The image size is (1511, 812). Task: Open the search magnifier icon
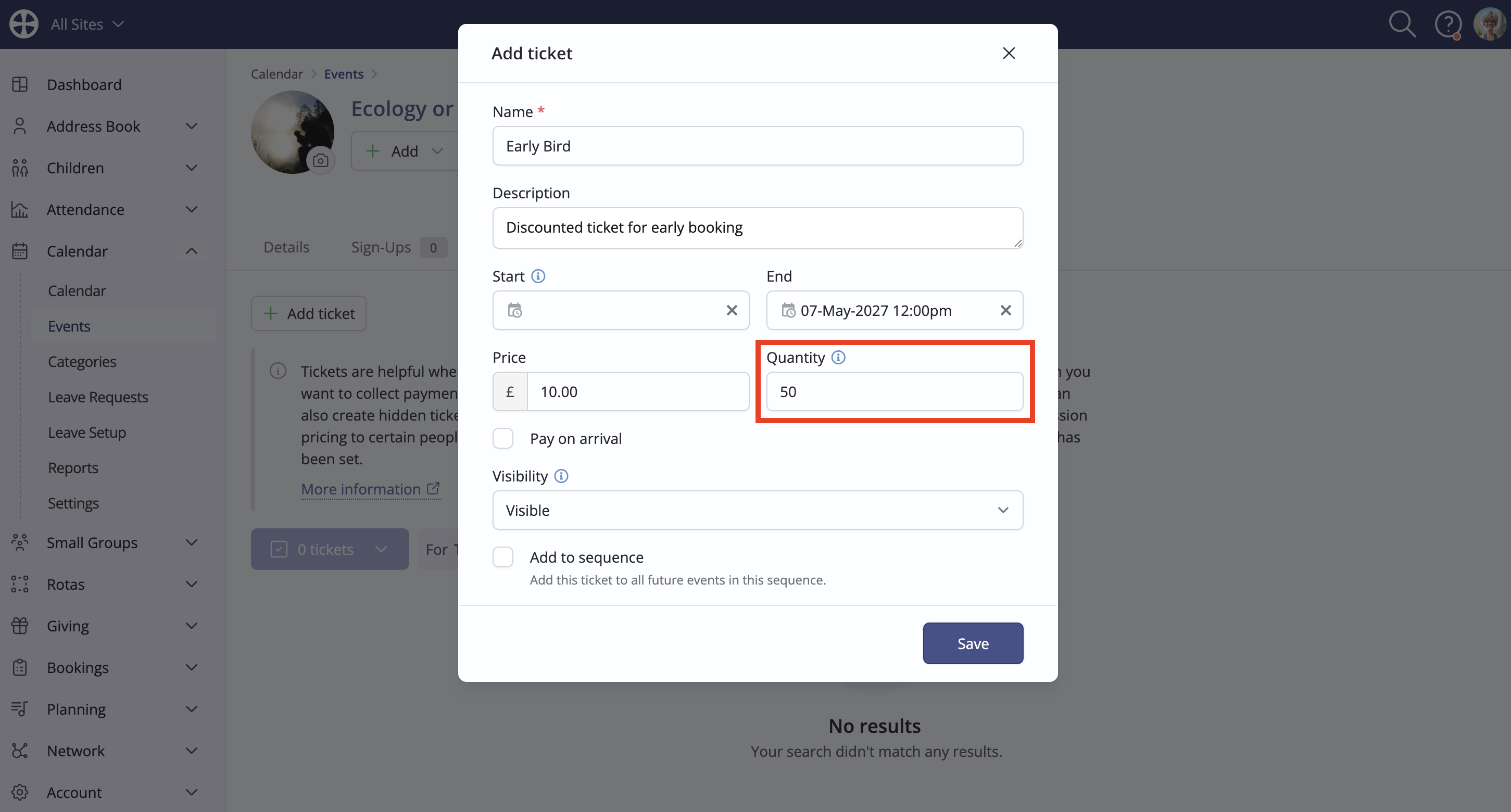pyautogui.click(x=1402, y=24)
